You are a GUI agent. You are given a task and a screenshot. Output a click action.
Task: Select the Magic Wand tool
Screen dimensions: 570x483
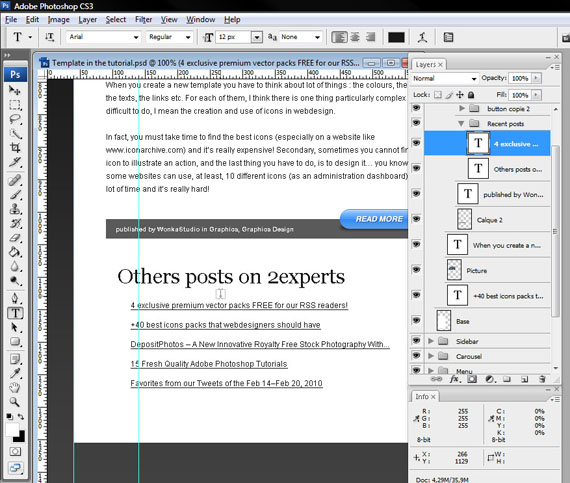point(15,134)
